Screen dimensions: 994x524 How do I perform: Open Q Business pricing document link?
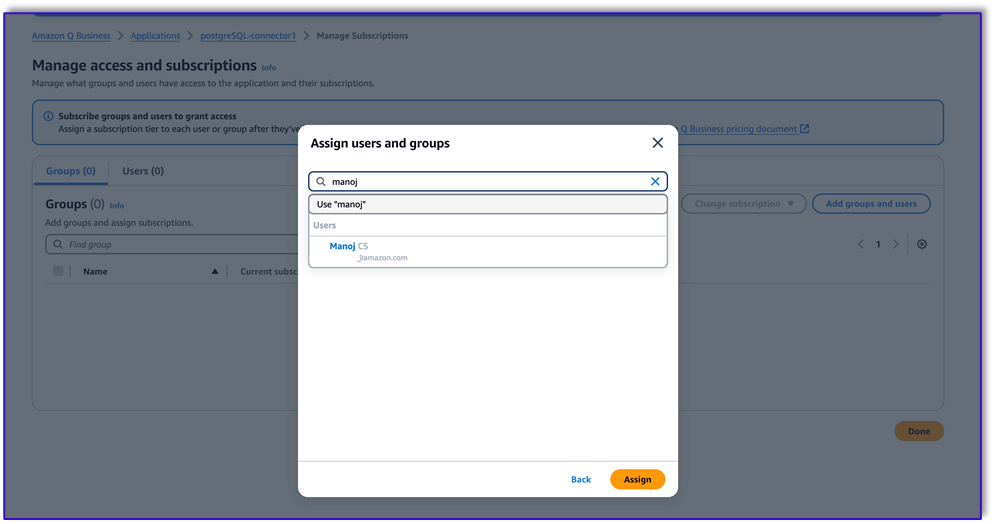[739, 129]
